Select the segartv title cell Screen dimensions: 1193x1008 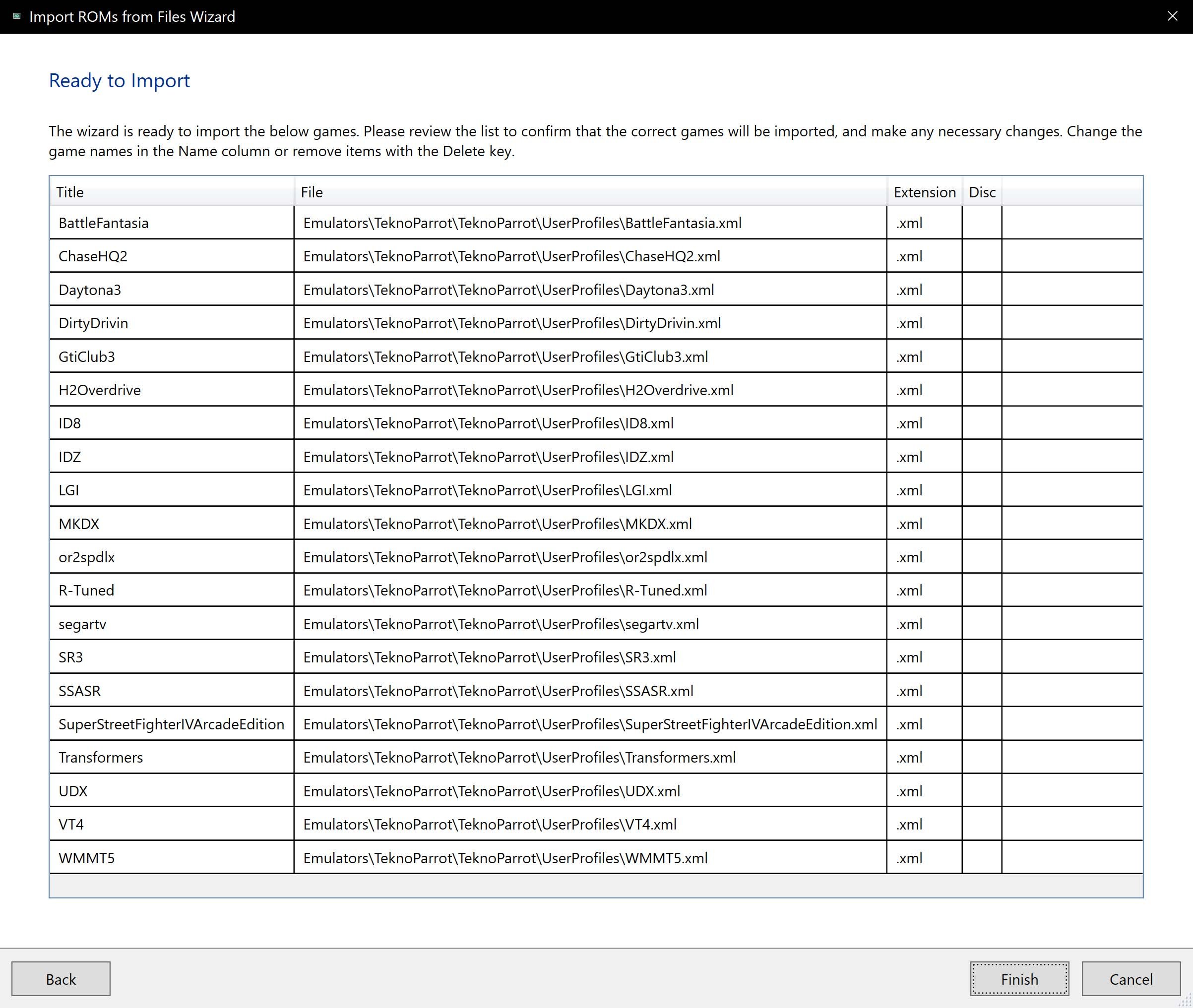pyautogui.click(x=172, y=624)
